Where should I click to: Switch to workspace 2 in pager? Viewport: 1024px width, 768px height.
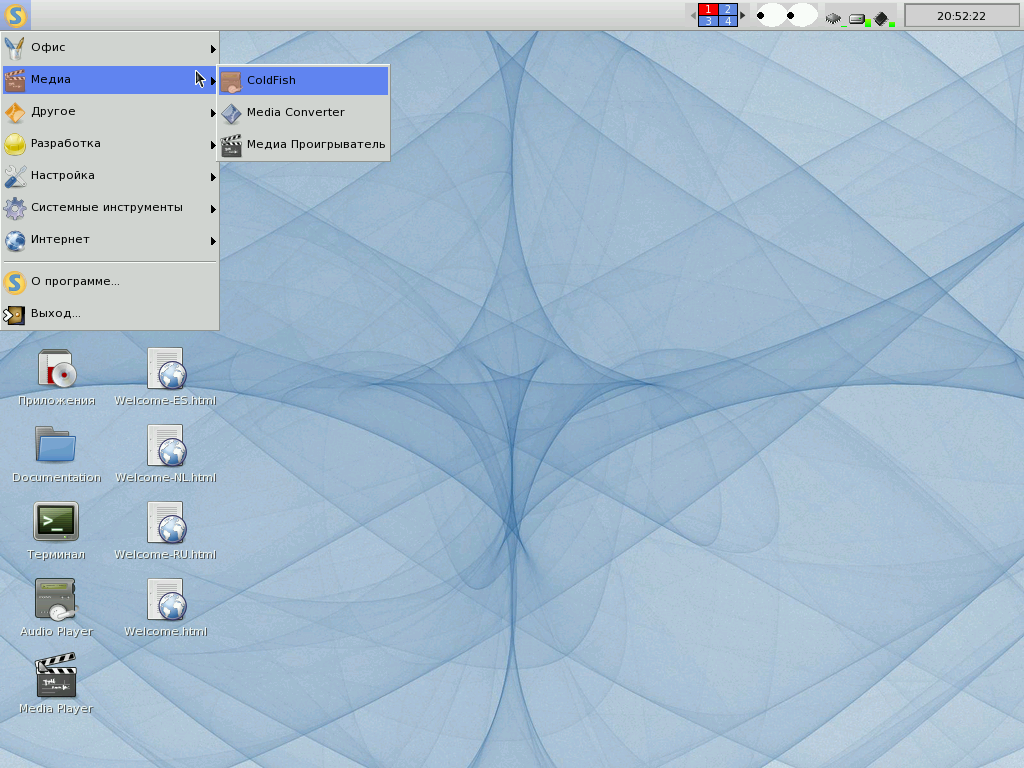(x=728, y=9)
